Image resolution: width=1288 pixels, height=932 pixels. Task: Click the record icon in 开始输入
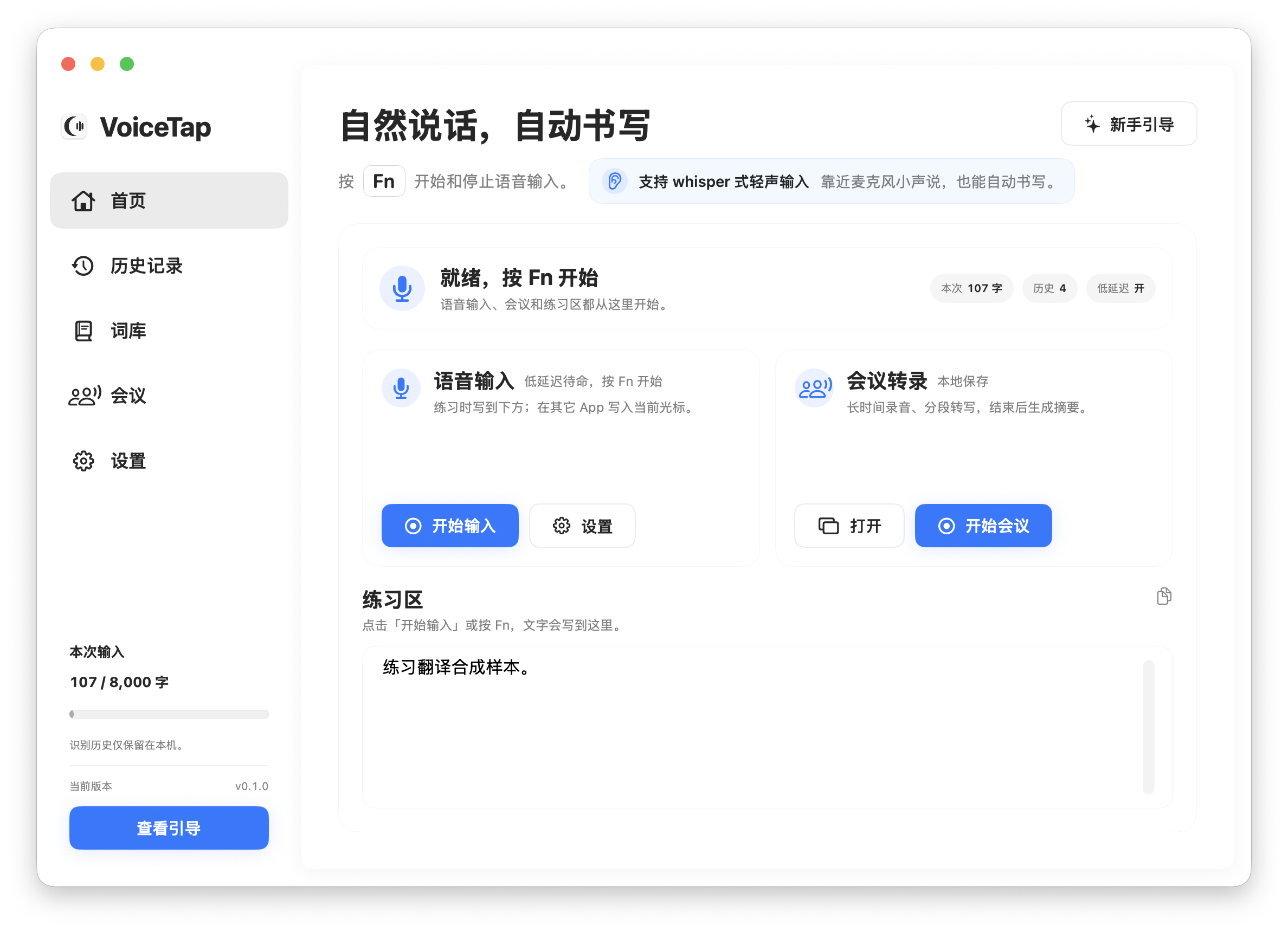coord(413,526)
